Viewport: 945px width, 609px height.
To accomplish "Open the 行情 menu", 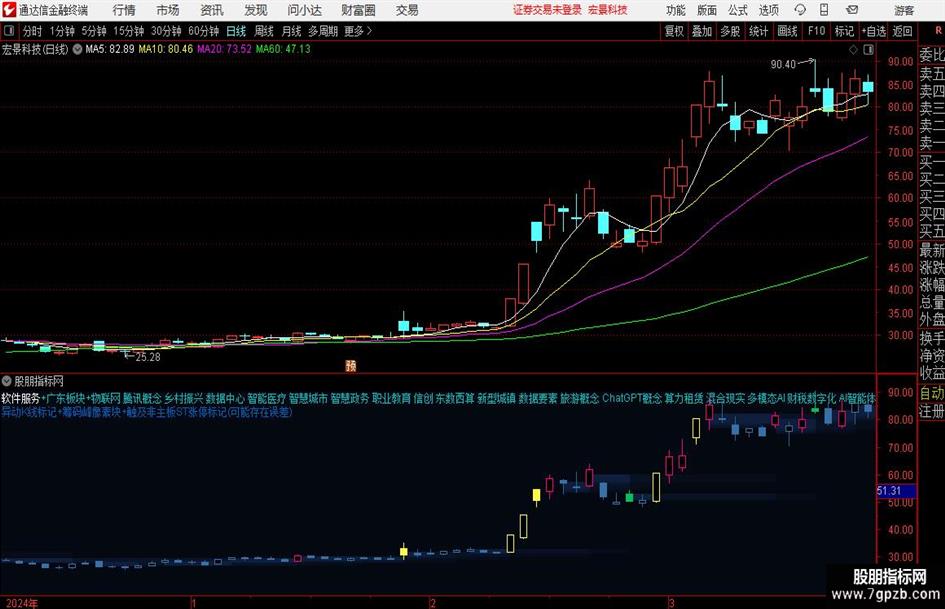I will pos(124,10).
